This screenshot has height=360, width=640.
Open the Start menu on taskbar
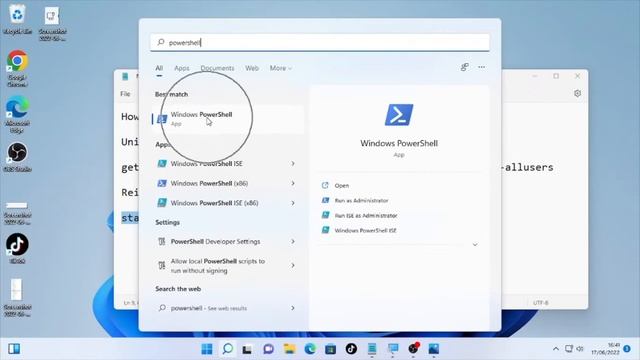[207, 349]
